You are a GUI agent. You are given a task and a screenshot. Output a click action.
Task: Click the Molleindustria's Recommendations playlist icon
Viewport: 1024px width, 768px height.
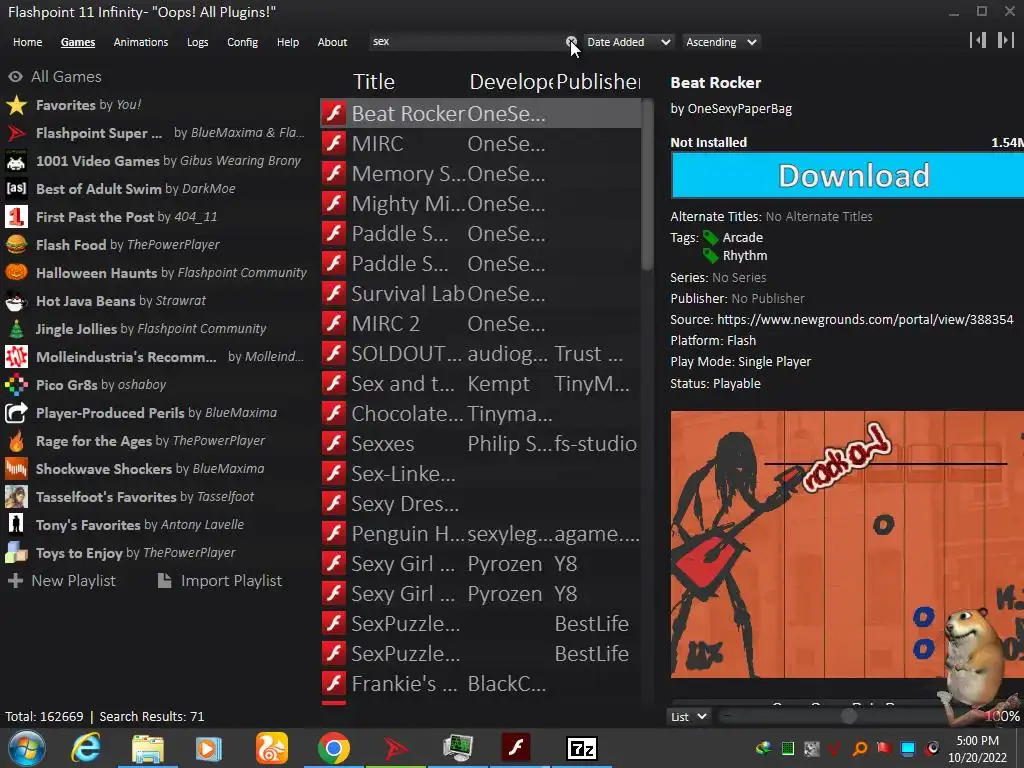click(x=16, y=357)
